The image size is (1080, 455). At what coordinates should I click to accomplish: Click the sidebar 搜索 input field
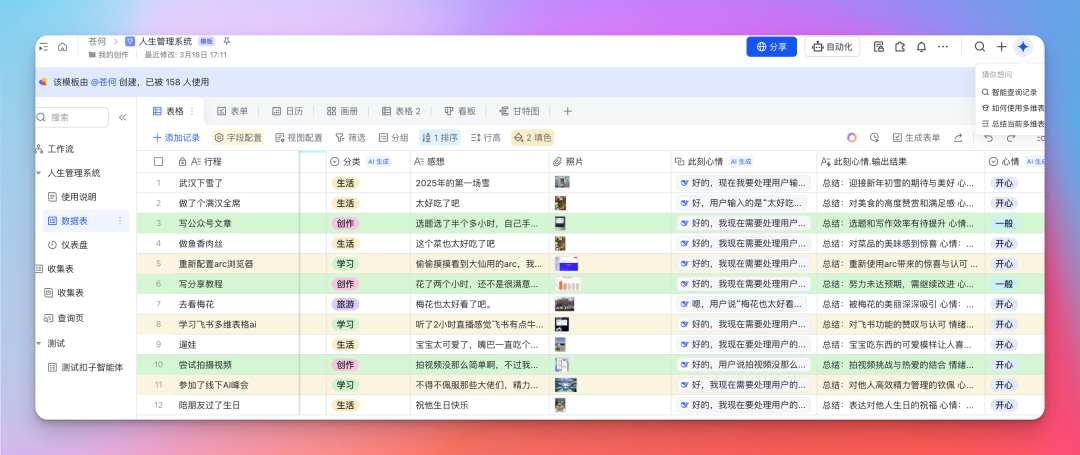pos(74,118)
